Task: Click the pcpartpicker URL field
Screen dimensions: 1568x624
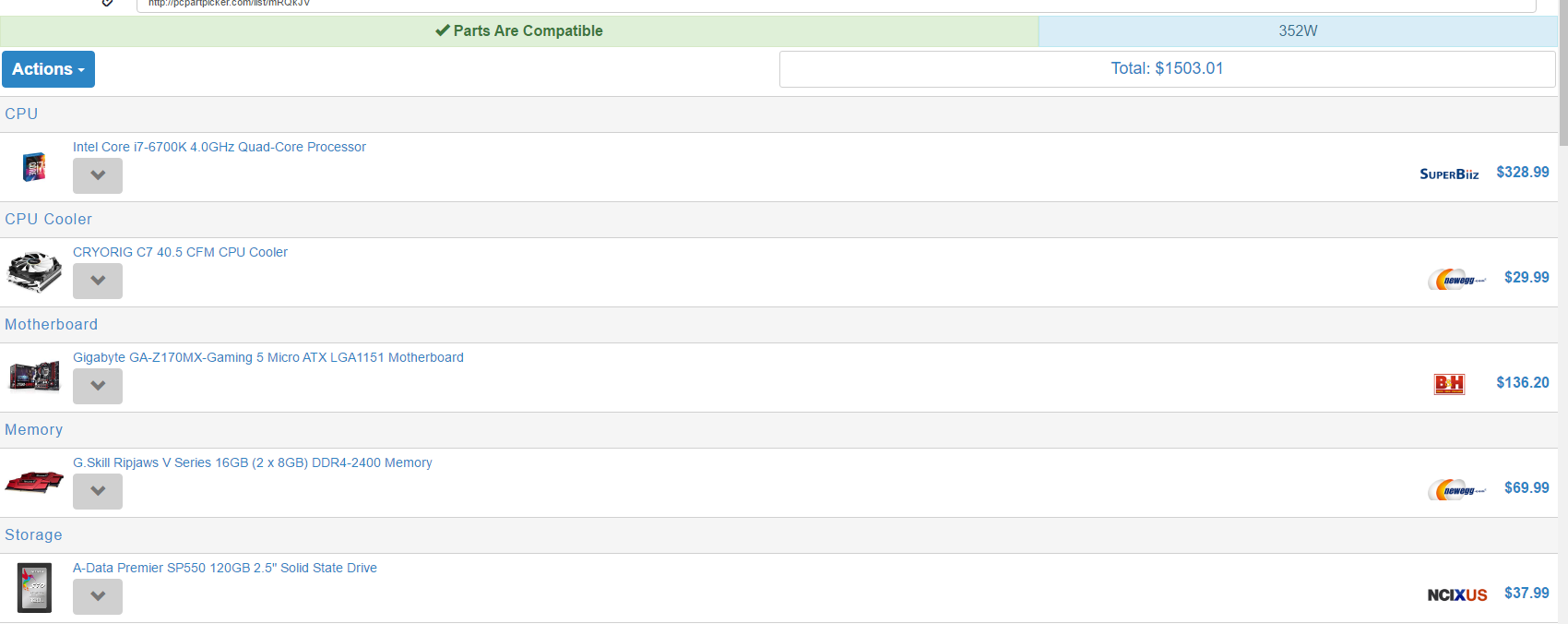Action: (836, 5)
